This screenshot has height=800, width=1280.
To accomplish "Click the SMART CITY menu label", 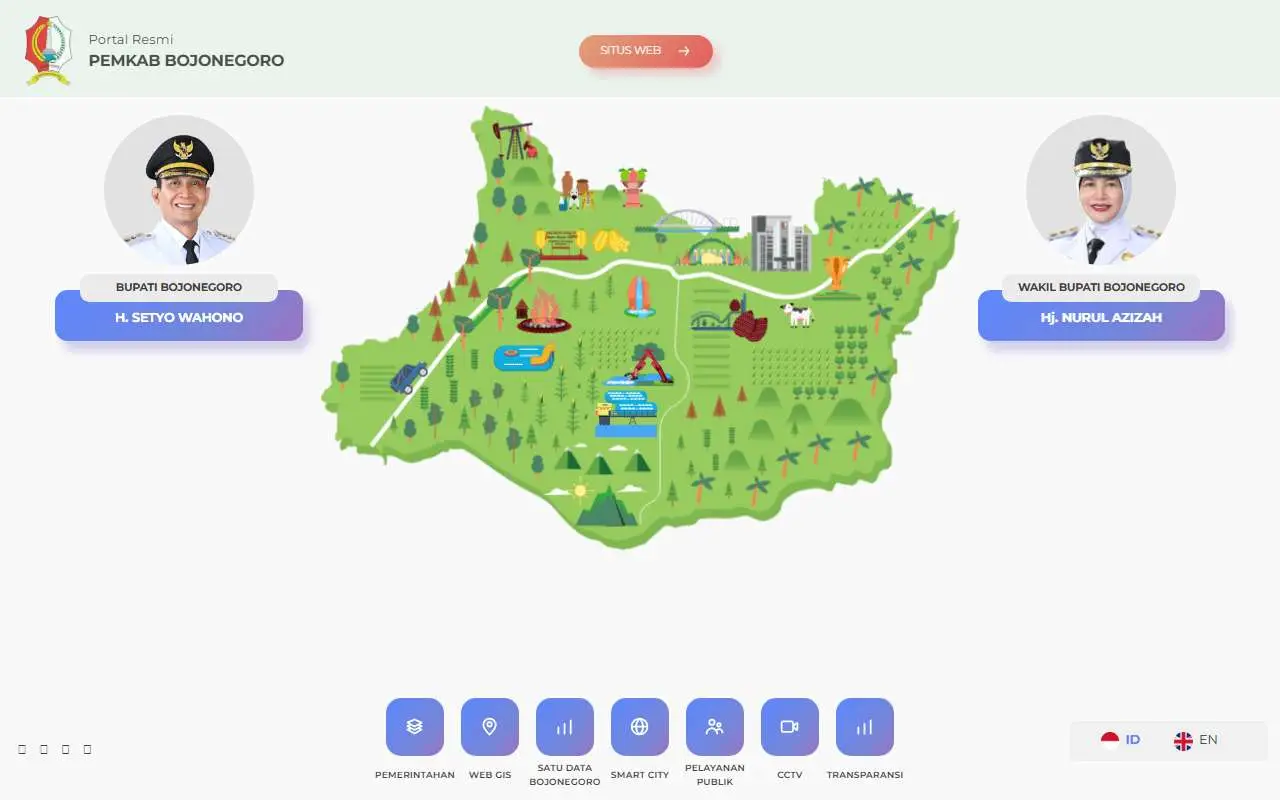I will pyautogui.click(x=640, y=775).
